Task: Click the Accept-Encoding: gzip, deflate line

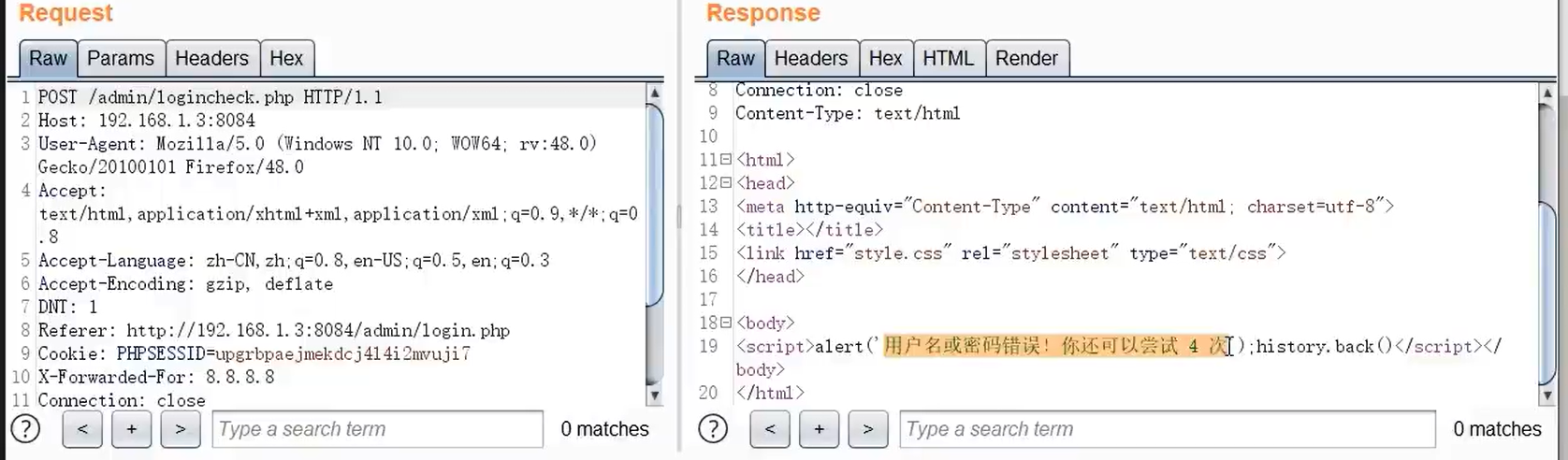Action: pos(185,284)
